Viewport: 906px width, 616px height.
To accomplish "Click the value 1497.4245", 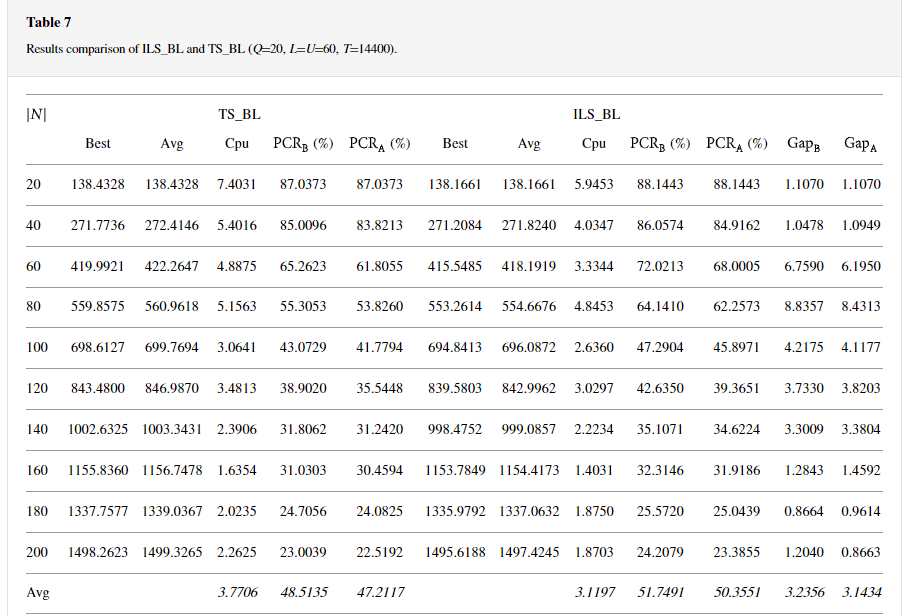I will click(529, 552).
